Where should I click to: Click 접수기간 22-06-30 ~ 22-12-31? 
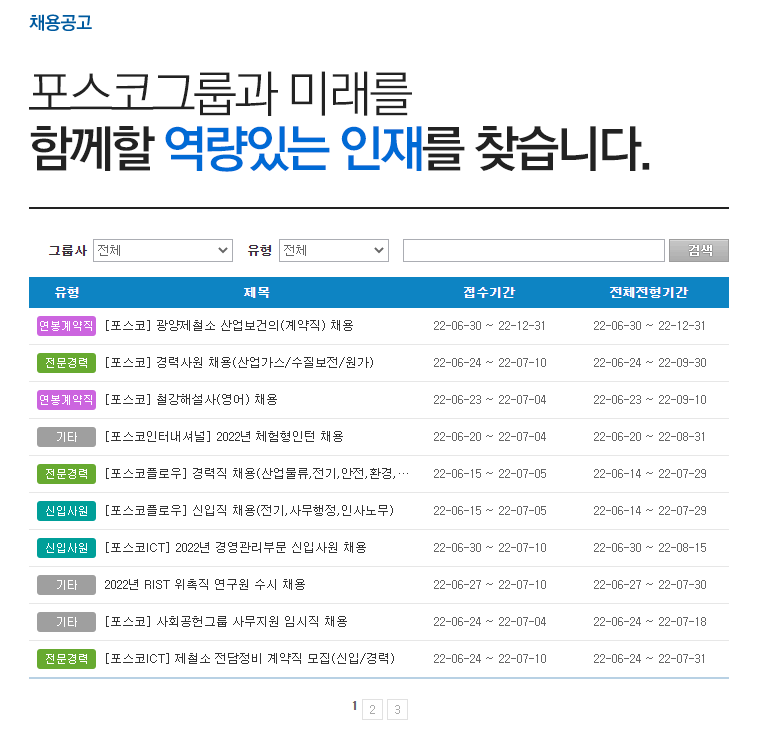click(x=489, y=326)
